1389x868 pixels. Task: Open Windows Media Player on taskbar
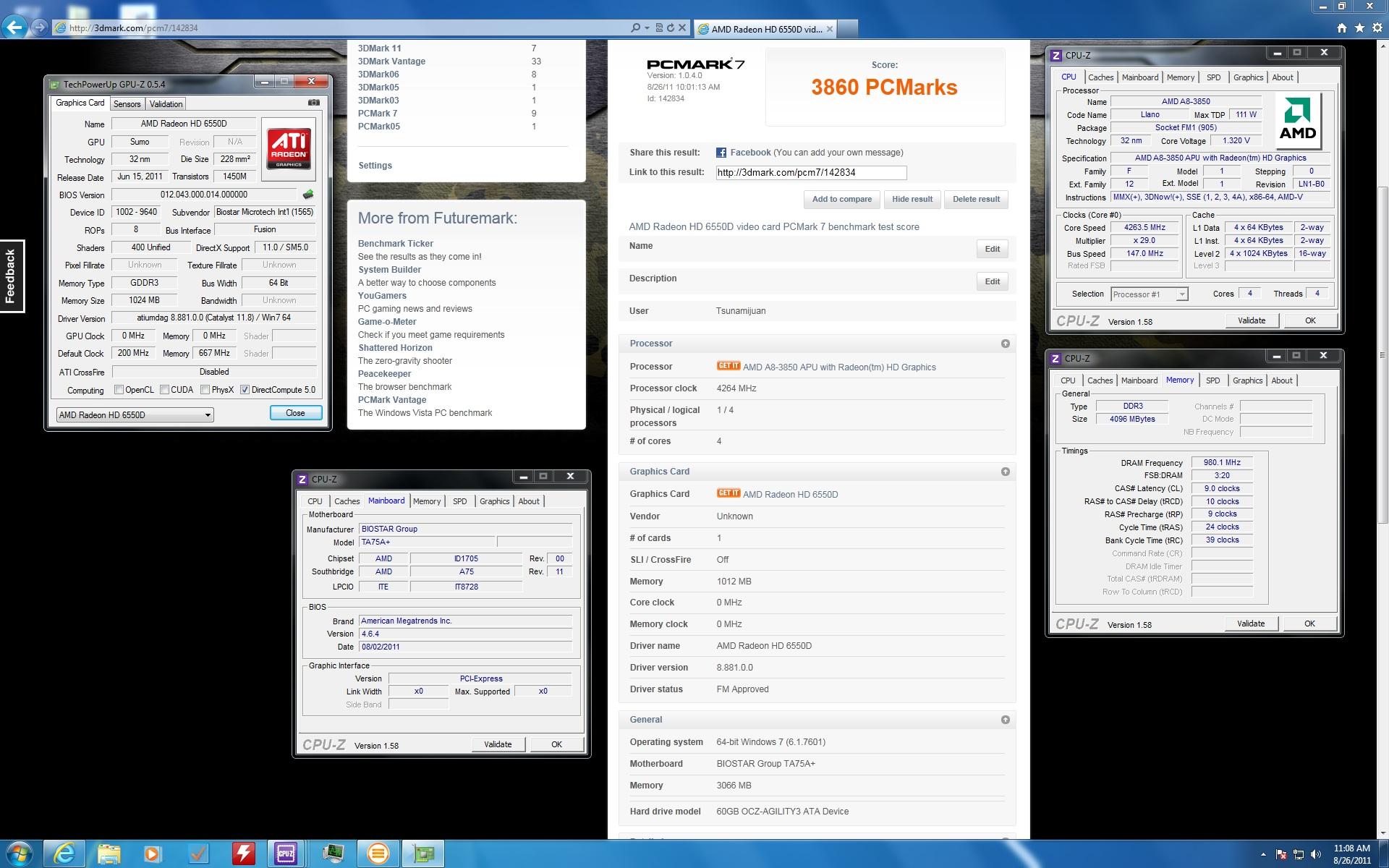[x=153, y=854]
